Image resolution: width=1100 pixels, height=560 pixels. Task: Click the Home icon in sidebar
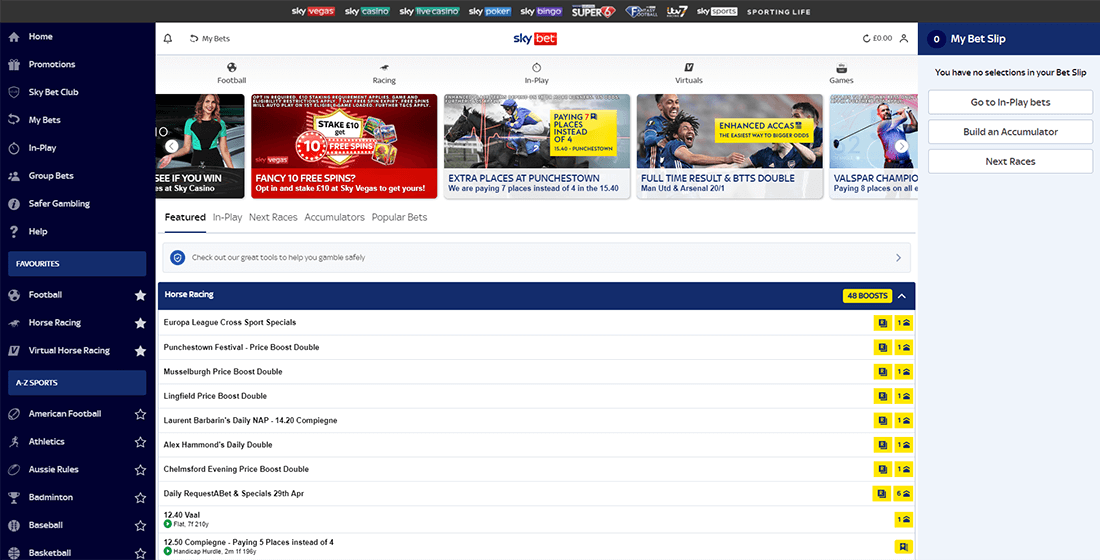click(14, 36)
